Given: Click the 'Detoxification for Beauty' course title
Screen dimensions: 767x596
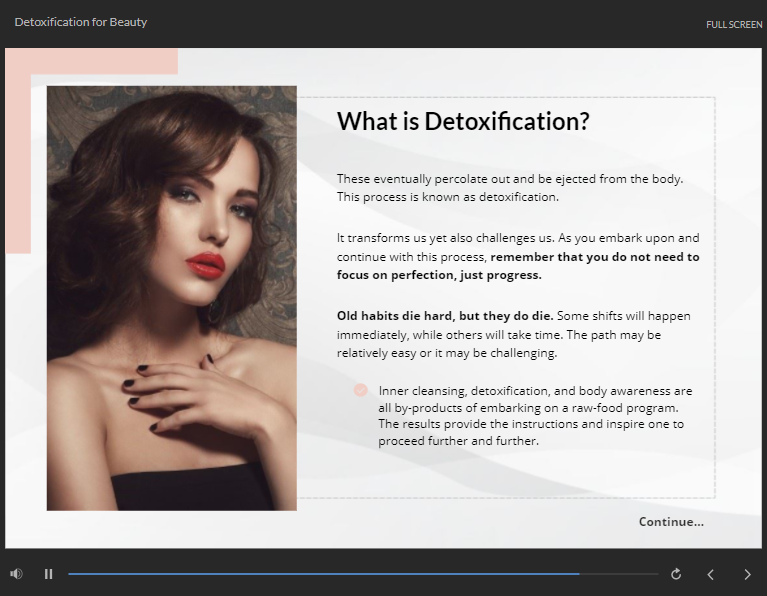Looking at the screenshot, I should (x=81, y=22).
